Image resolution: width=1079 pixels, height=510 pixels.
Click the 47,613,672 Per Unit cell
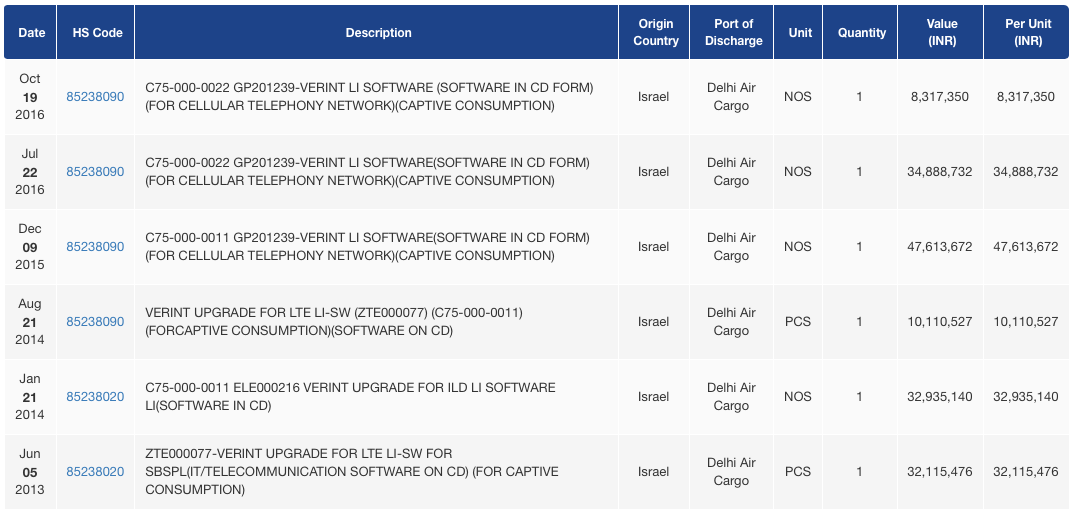[1025, 247]
